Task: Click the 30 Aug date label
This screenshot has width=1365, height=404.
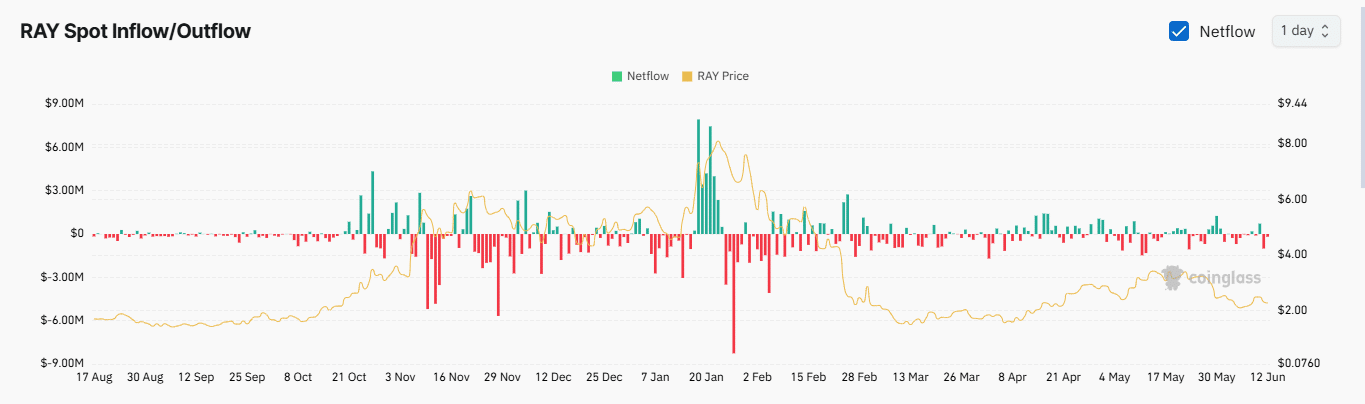Action: coord(145,378)
